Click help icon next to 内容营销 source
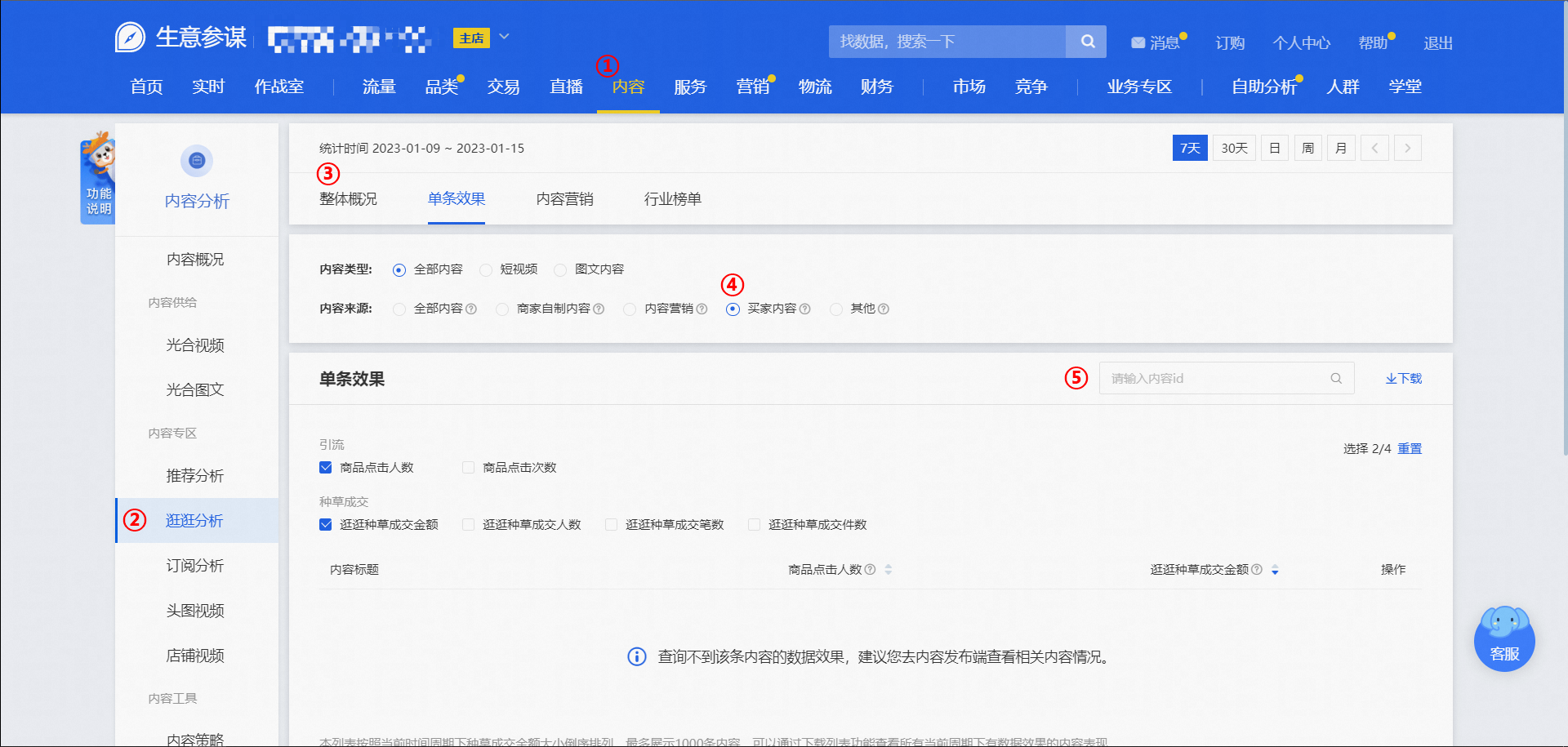Screen dimensions: 1568x747 [x=702, y=309]
